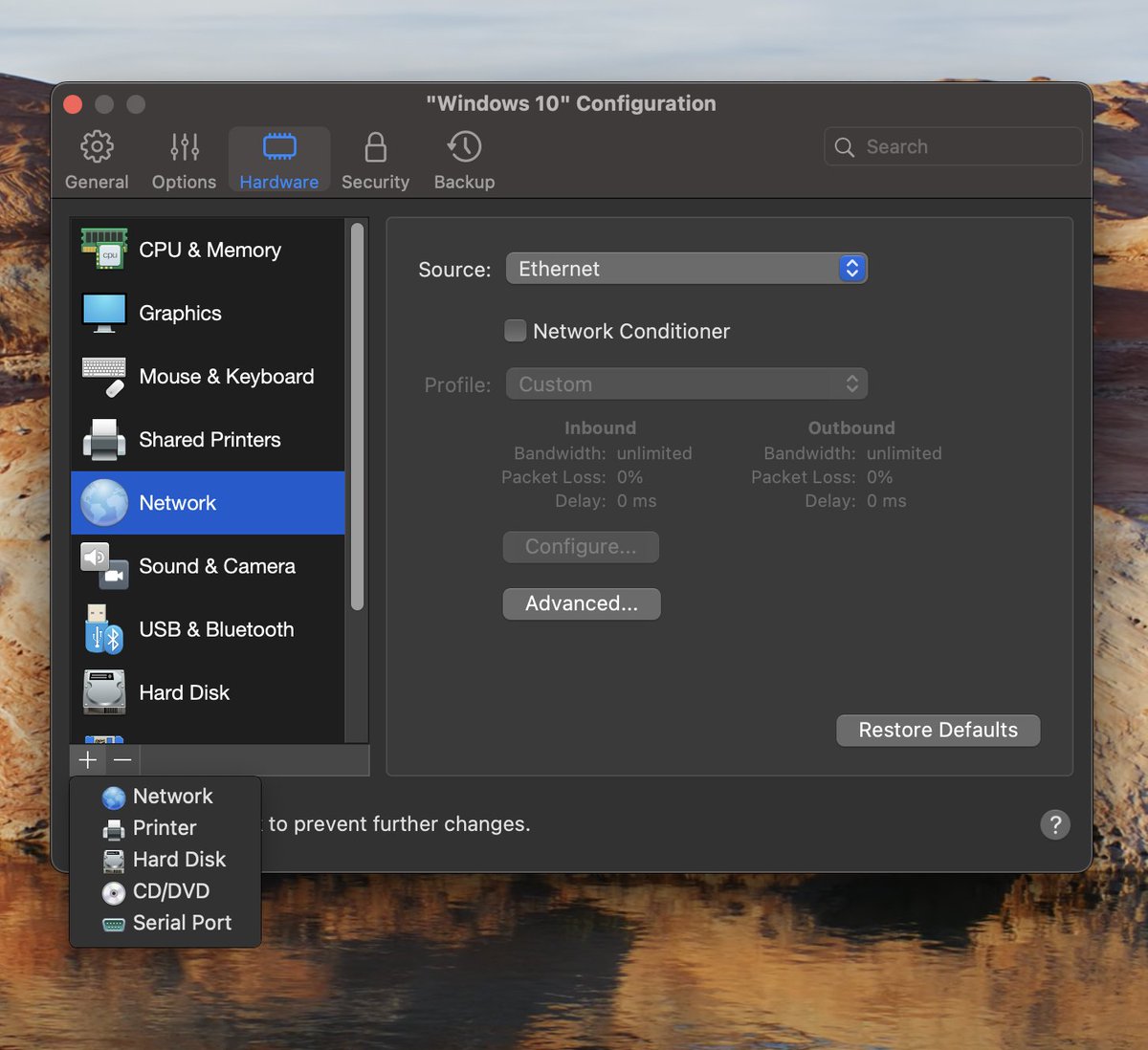The width and height of the screenshot is (1148, 1050).
Task: Choose Serial Port from the add-device menu
Action: [165, 923]
